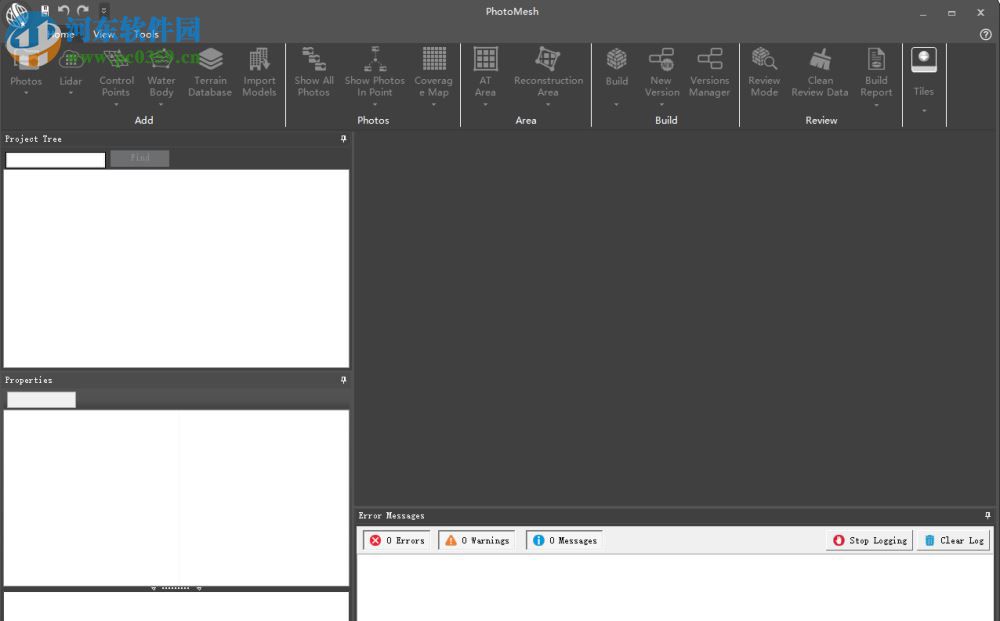
Task: Open the Coverage Map tool
Action: click(434, 70)
